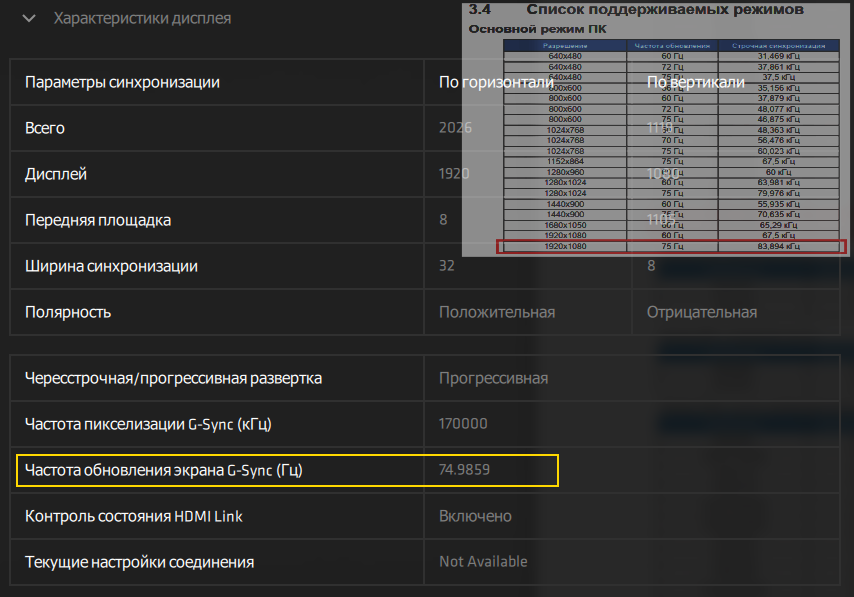Select the Всего row label
Screen dimensions: 854x597
pyautogui.click(x=45, y=128)
